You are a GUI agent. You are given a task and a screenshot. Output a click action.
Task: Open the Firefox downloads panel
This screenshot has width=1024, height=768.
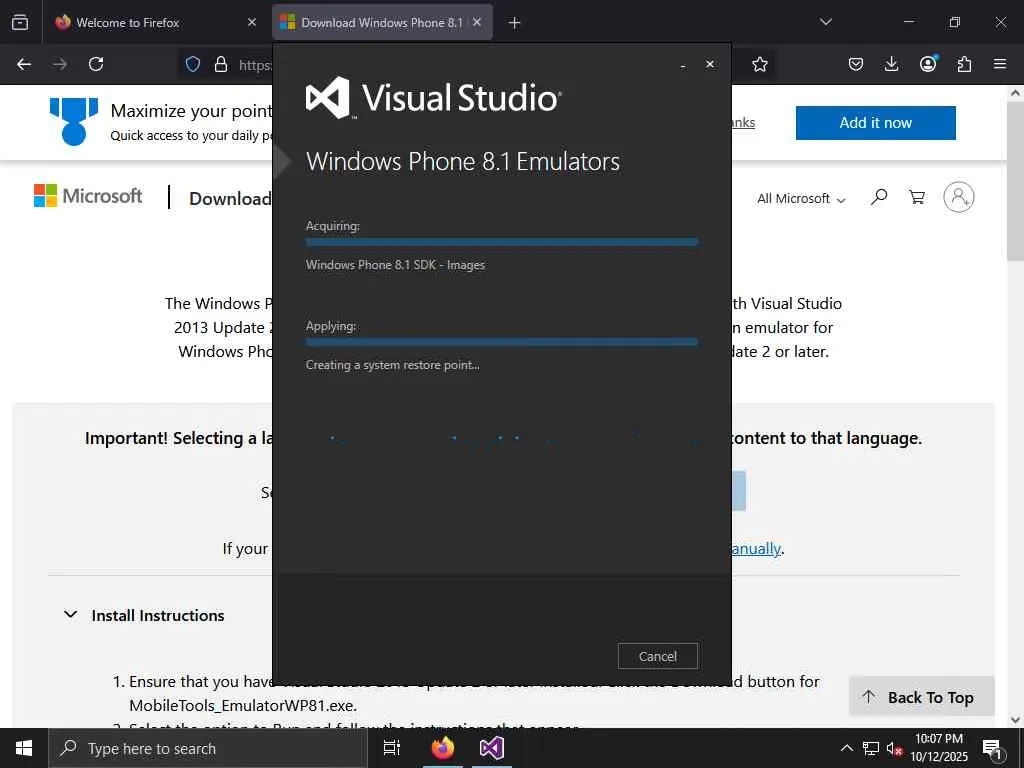(x=891, y=64)
